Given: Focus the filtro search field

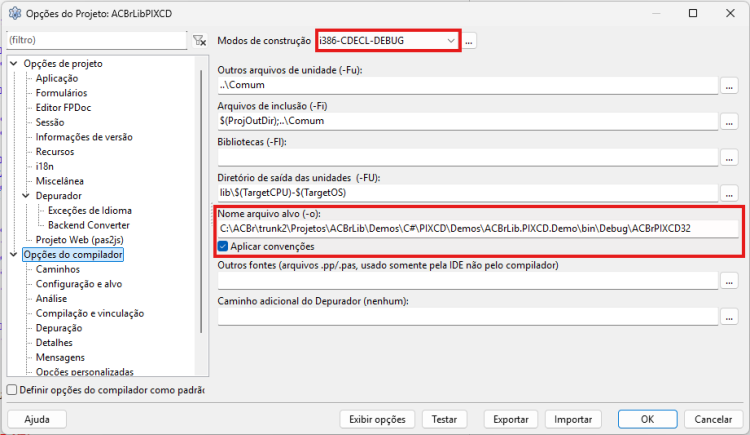Looking at the screenshot, I should (97, 40).
